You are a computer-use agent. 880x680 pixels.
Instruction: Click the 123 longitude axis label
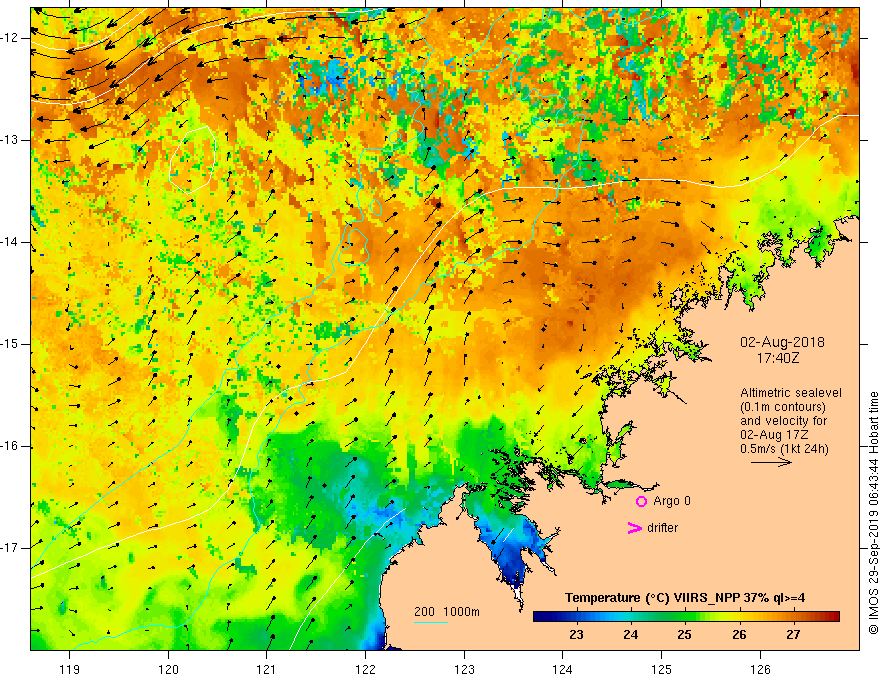point(464,669)
